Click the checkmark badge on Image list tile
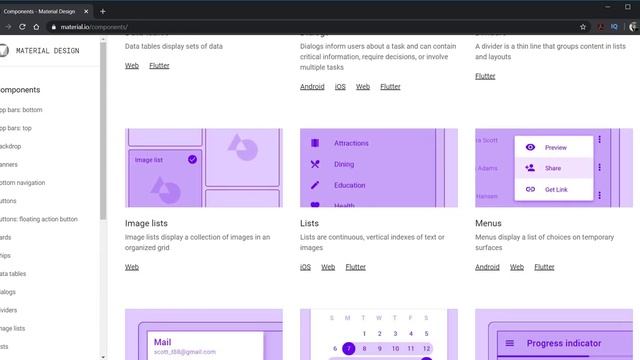640x360 pixels. click(192, 160)
